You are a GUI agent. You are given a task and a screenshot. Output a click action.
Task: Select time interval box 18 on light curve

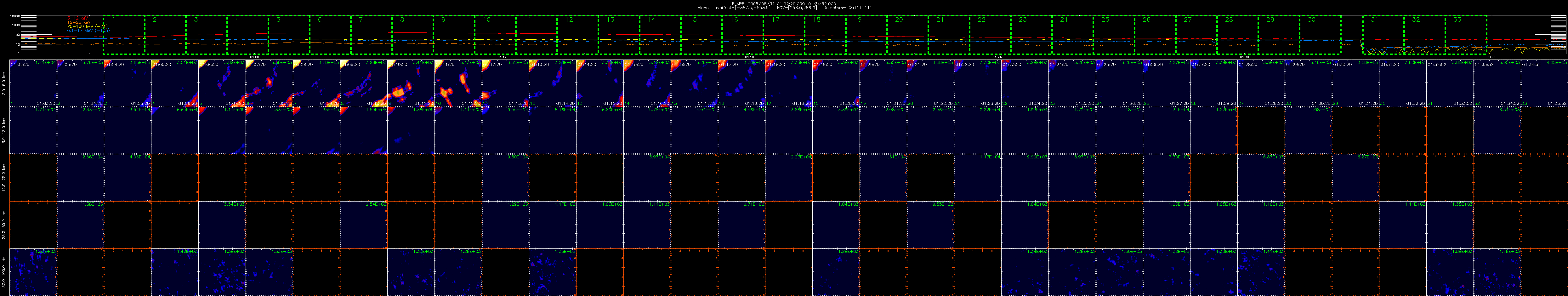pyautogui.click(x=826, y=35)
